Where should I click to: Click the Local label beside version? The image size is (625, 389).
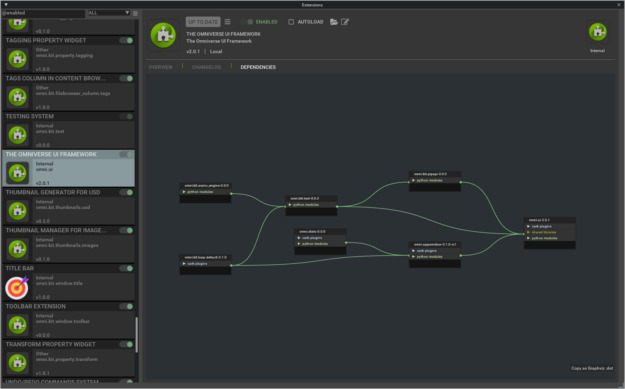tap(216, 52)
